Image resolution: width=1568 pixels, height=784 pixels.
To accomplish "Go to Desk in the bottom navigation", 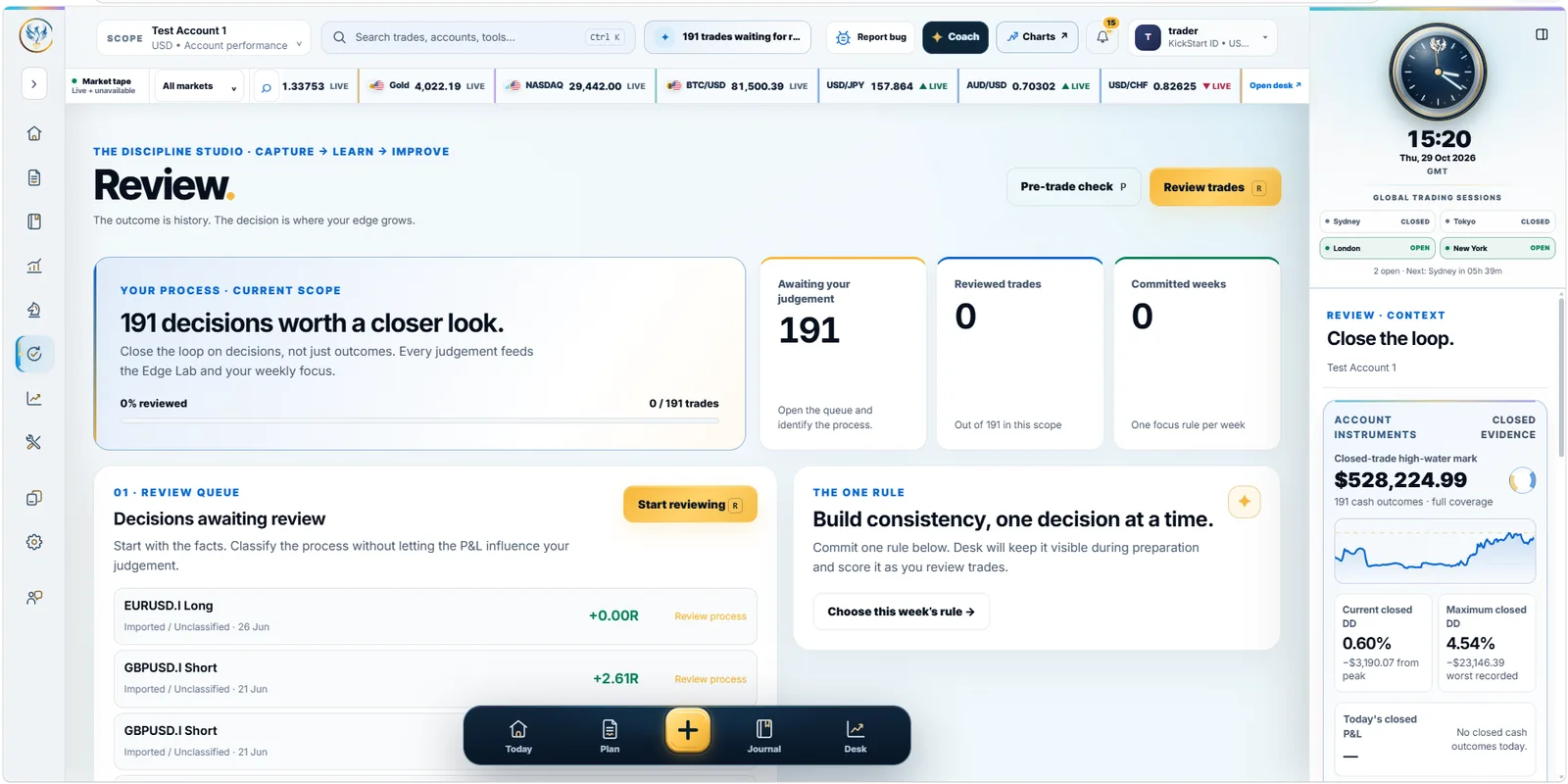I will [x=856, y=736].
